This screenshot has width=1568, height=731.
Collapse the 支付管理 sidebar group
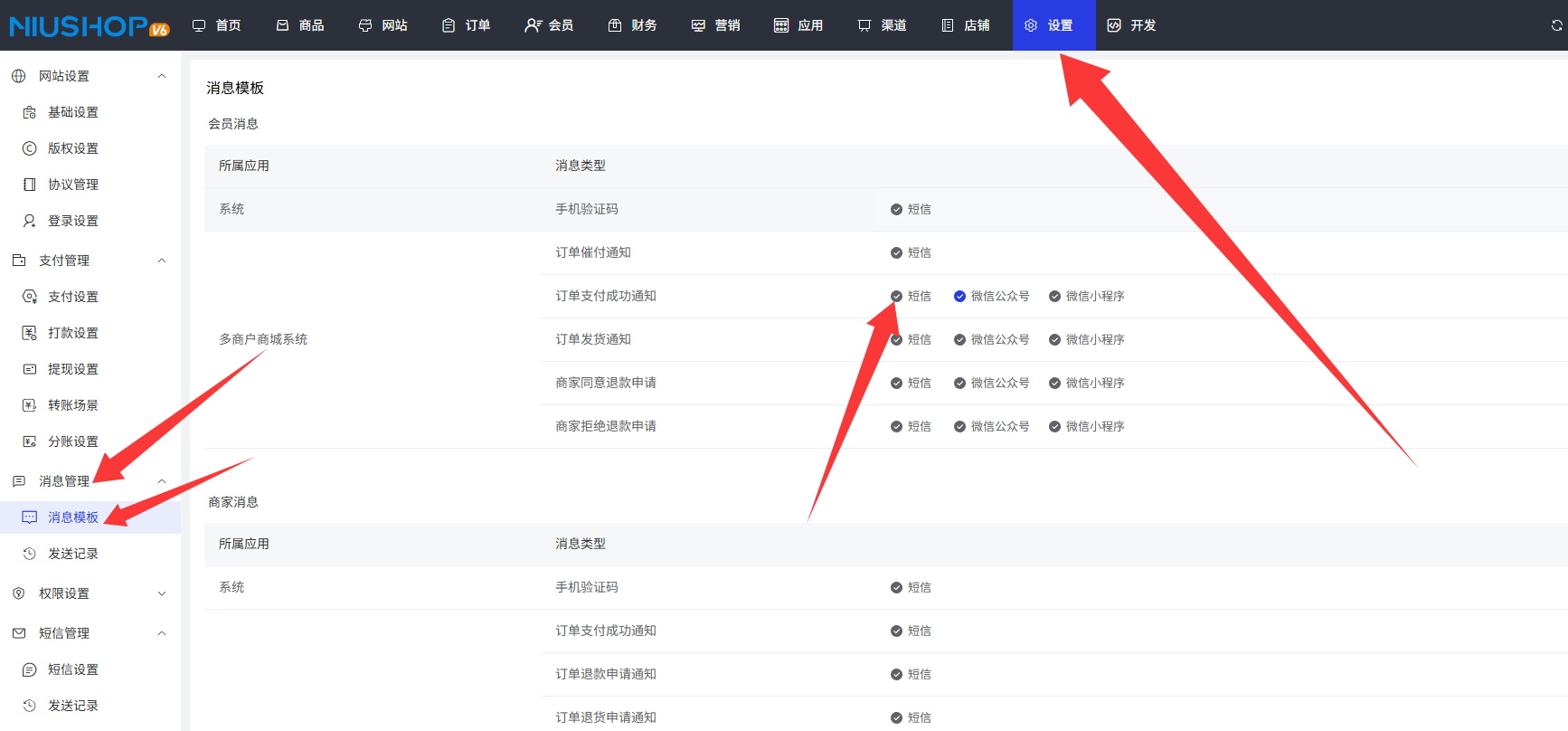pyautogui.click(x=162, y=261)
